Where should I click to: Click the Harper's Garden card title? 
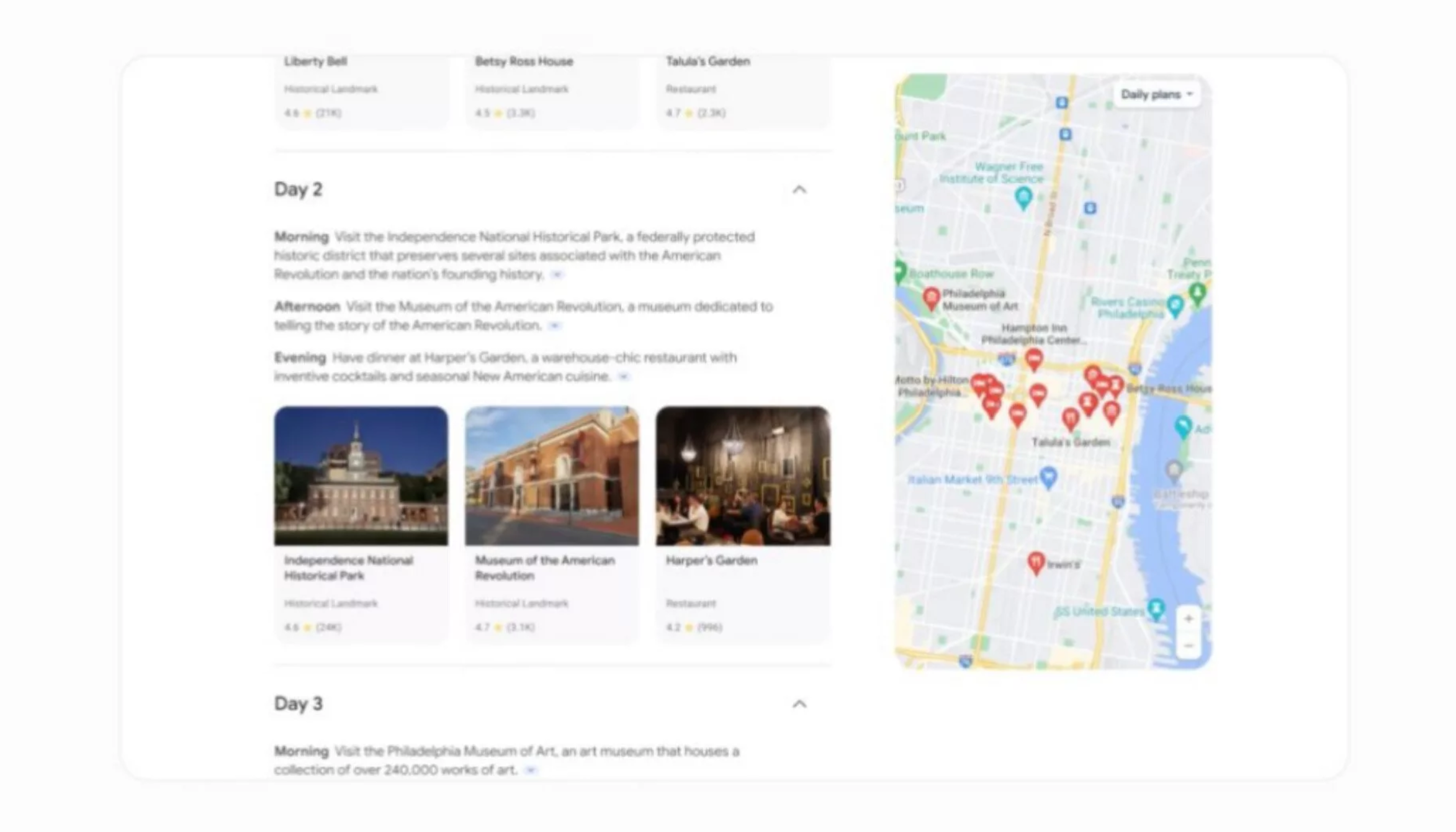(x=711, y=560)
